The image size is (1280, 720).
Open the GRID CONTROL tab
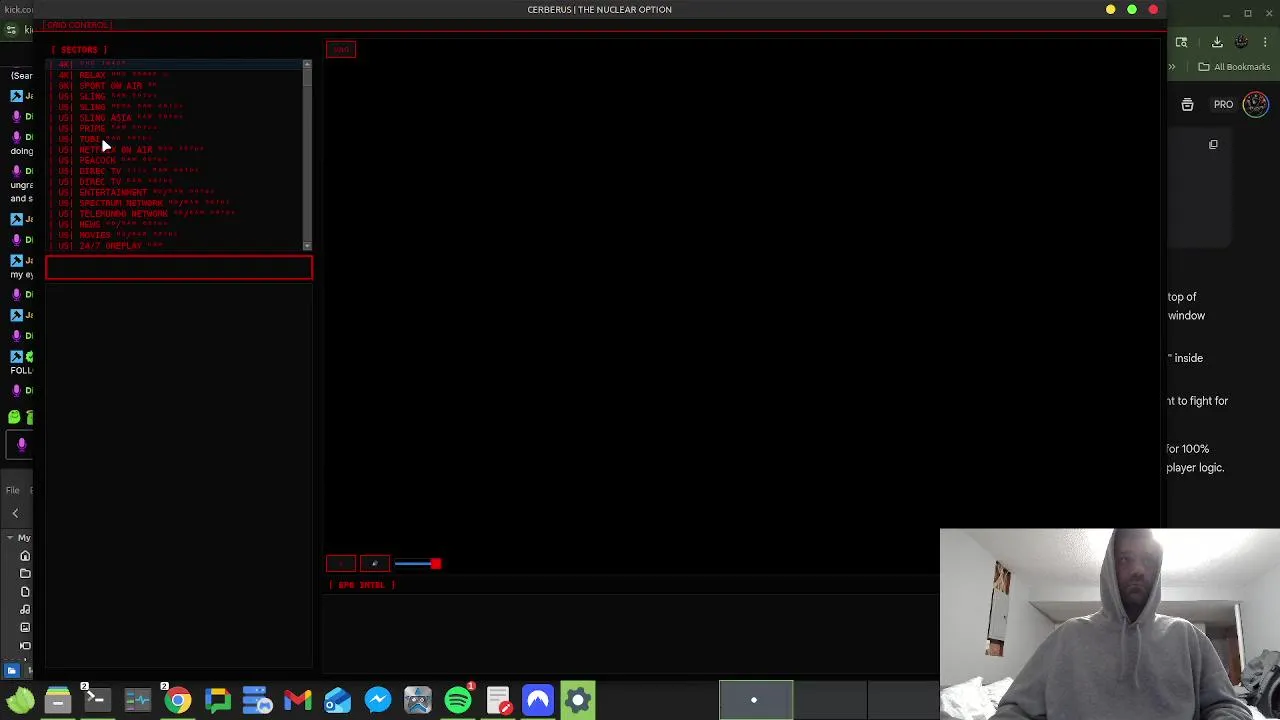(77, 25)
